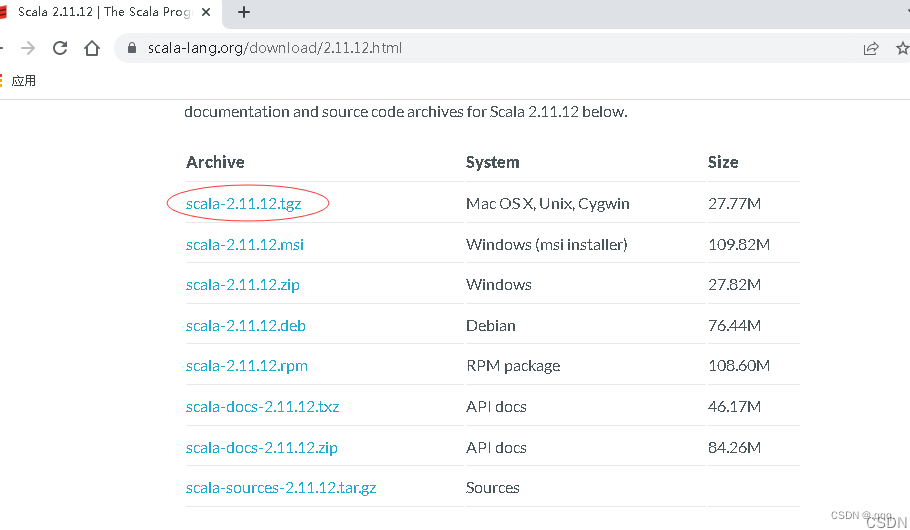Screen dimensions: 910x530
Task: Download scala-docs-2.11.12.txz API docs
Action: (262, 406)
